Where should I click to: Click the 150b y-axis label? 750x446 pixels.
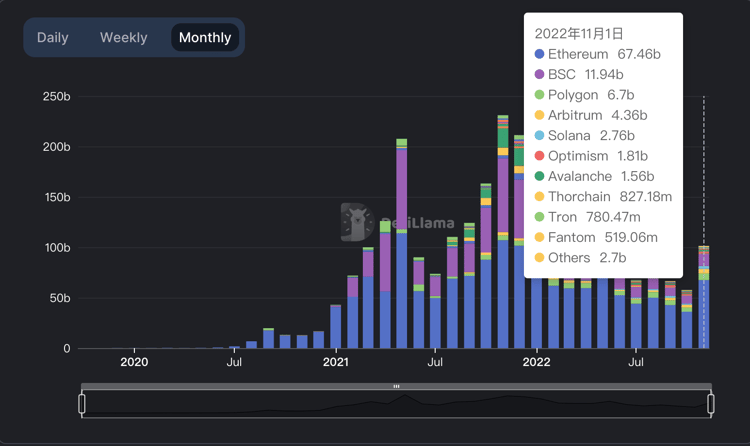coord(57,197)
